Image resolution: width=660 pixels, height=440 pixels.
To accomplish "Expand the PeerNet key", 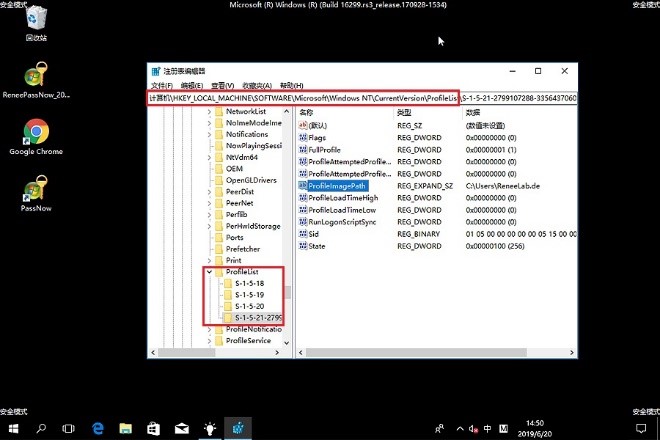I will [x=209, y=203].
